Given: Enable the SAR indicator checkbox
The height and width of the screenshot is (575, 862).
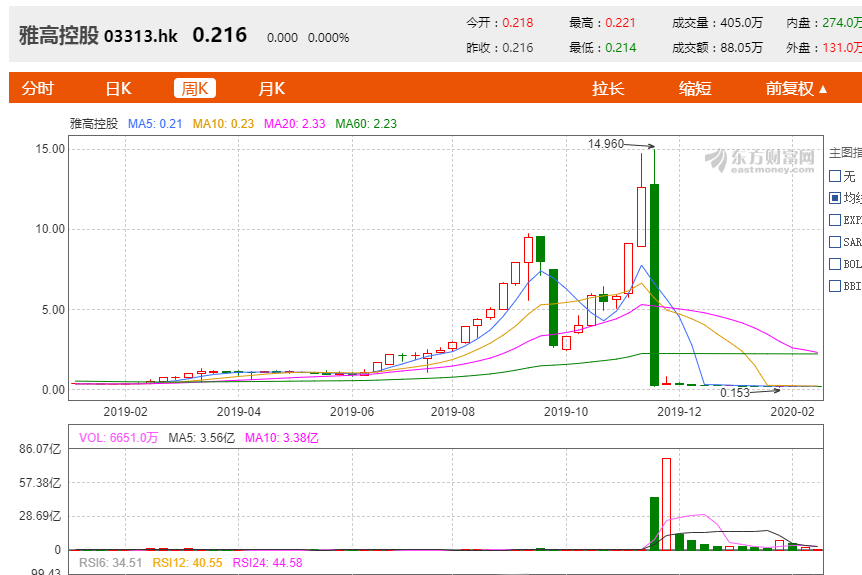Looking at the screenshot, I should point(835,242).
